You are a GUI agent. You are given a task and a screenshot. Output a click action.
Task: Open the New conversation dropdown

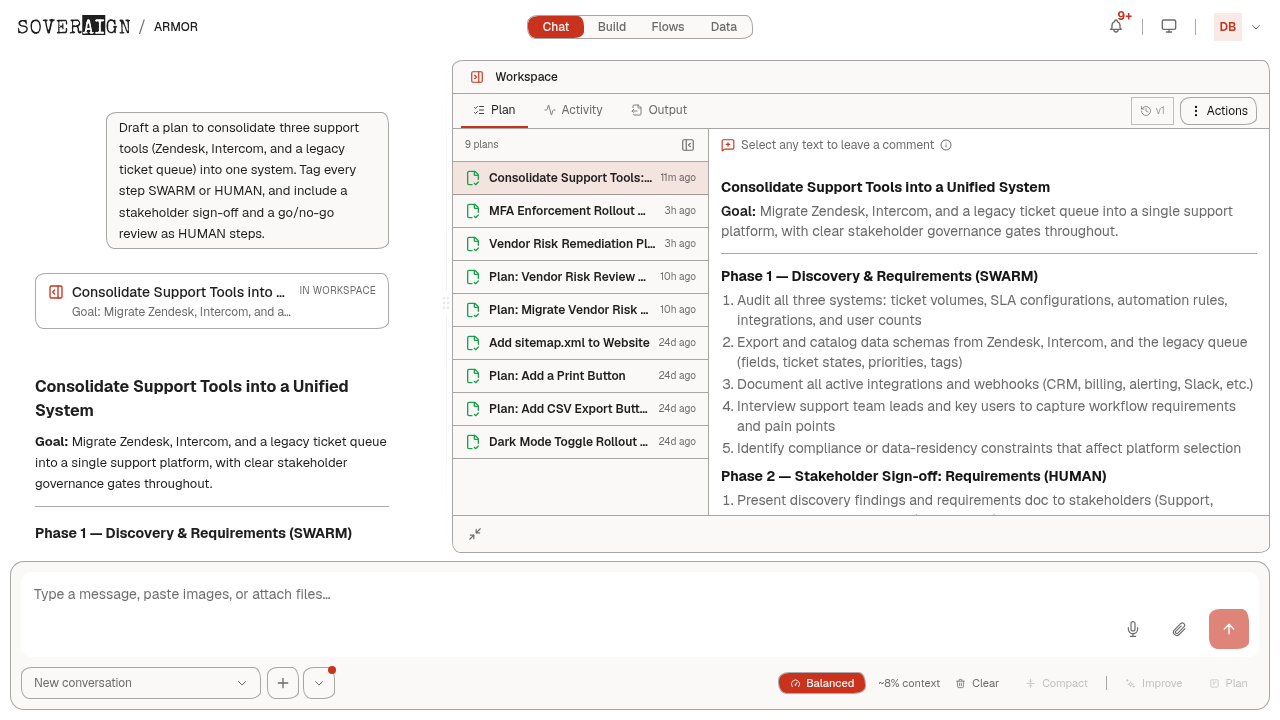coord(141,683)
